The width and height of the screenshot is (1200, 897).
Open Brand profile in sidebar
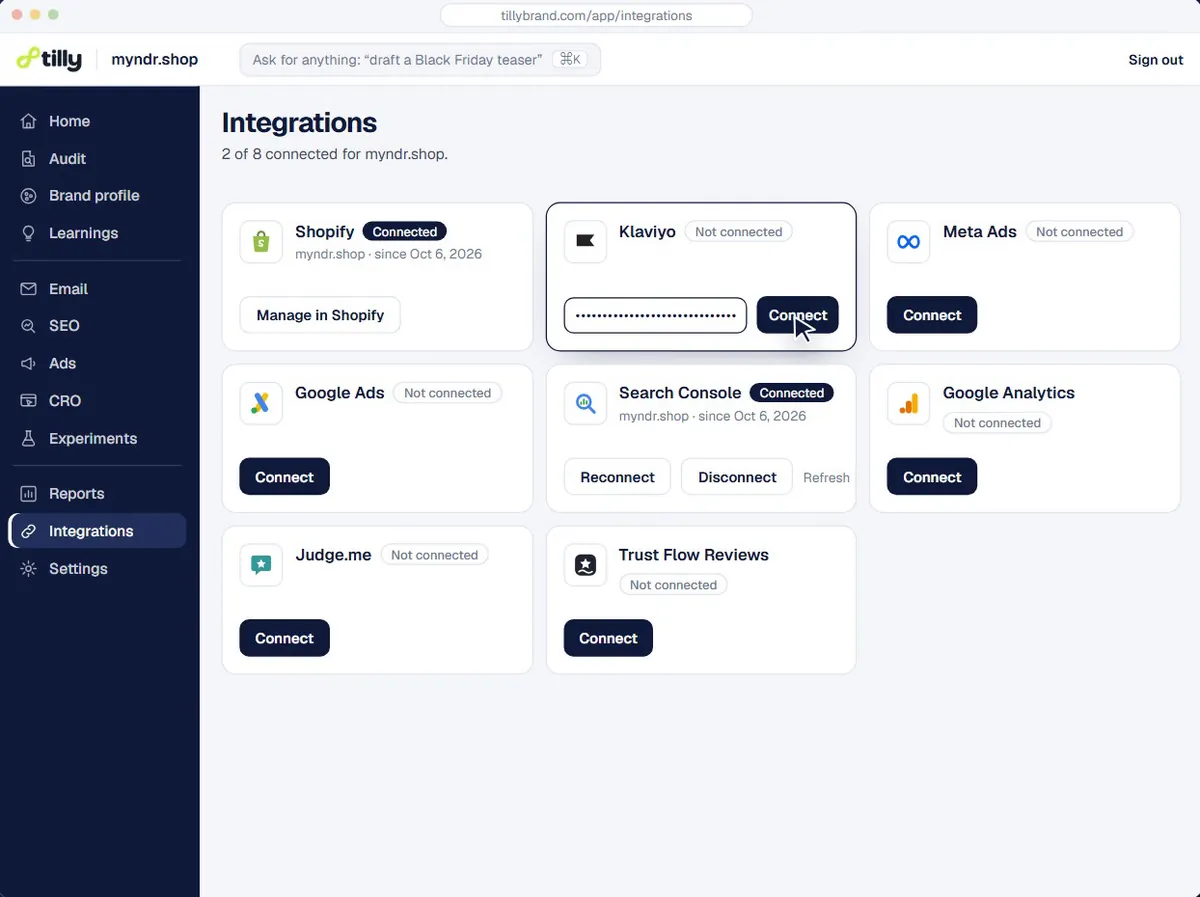[x=97, y=196]
